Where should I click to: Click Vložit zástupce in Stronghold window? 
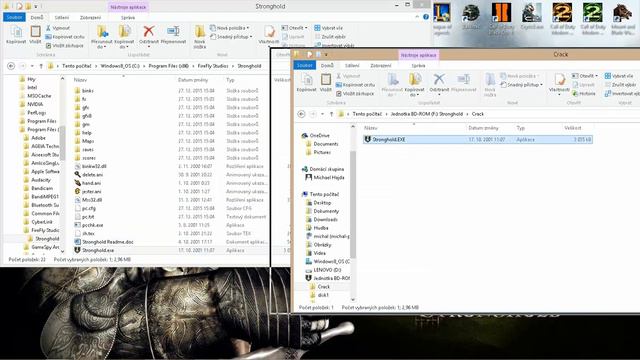[x=64, y=45]
